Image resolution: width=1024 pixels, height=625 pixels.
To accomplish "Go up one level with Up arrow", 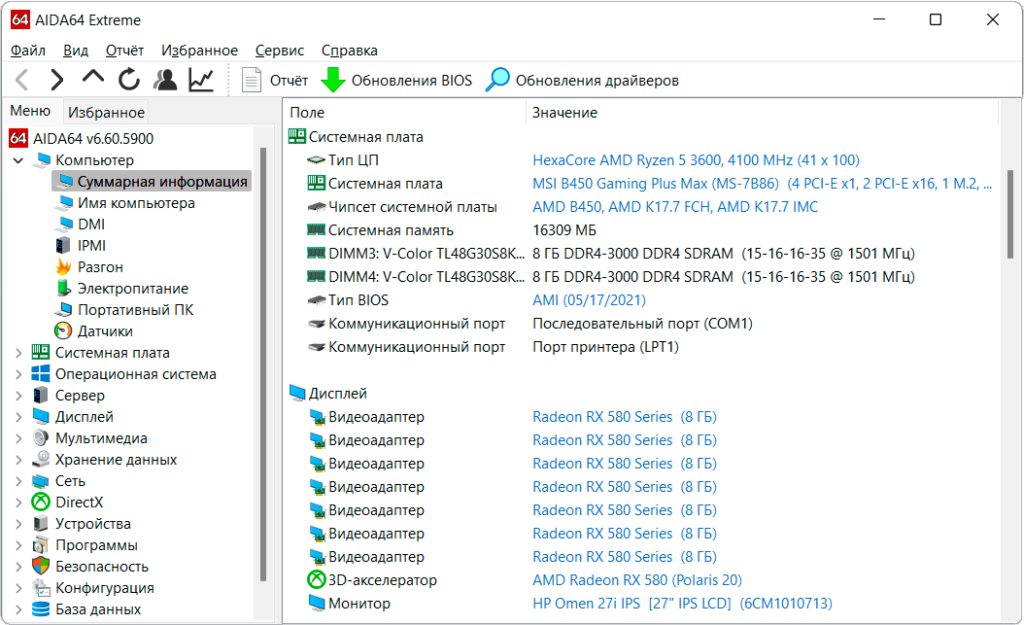I will point(93,79).
